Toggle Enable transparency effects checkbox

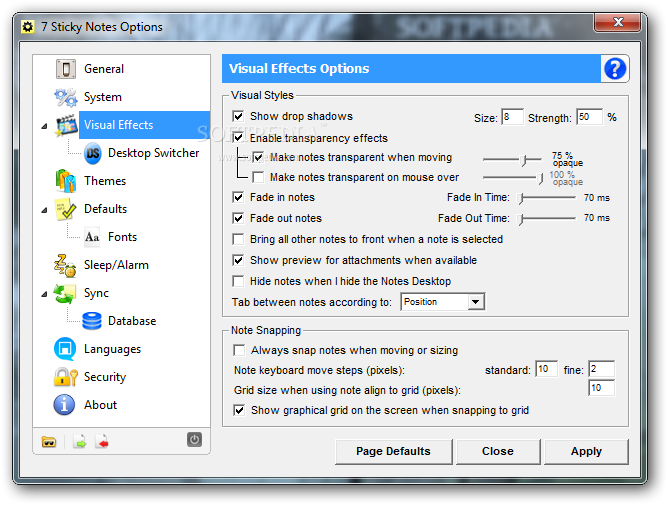[238, 138]
